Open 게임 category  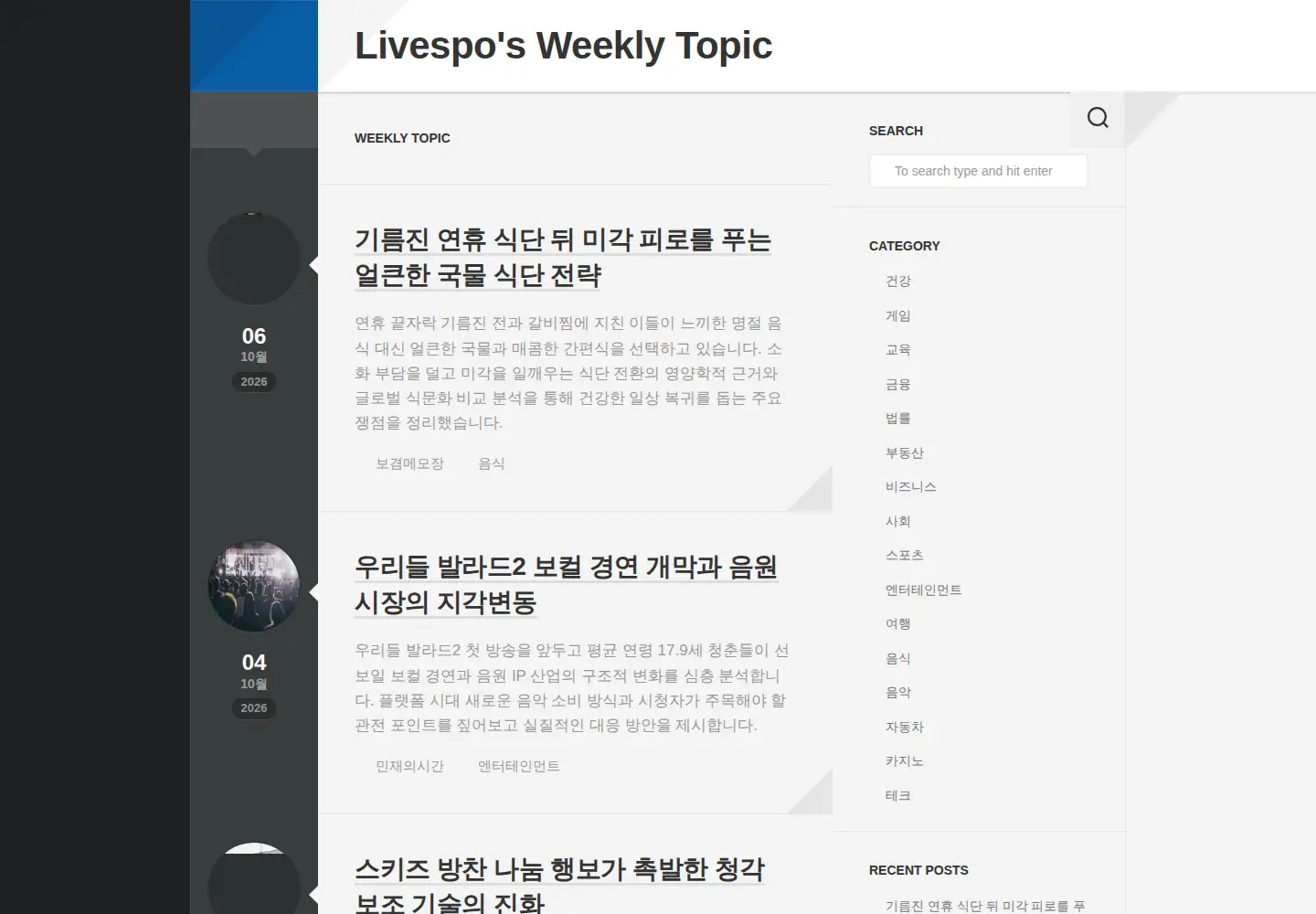coord(898,315)
